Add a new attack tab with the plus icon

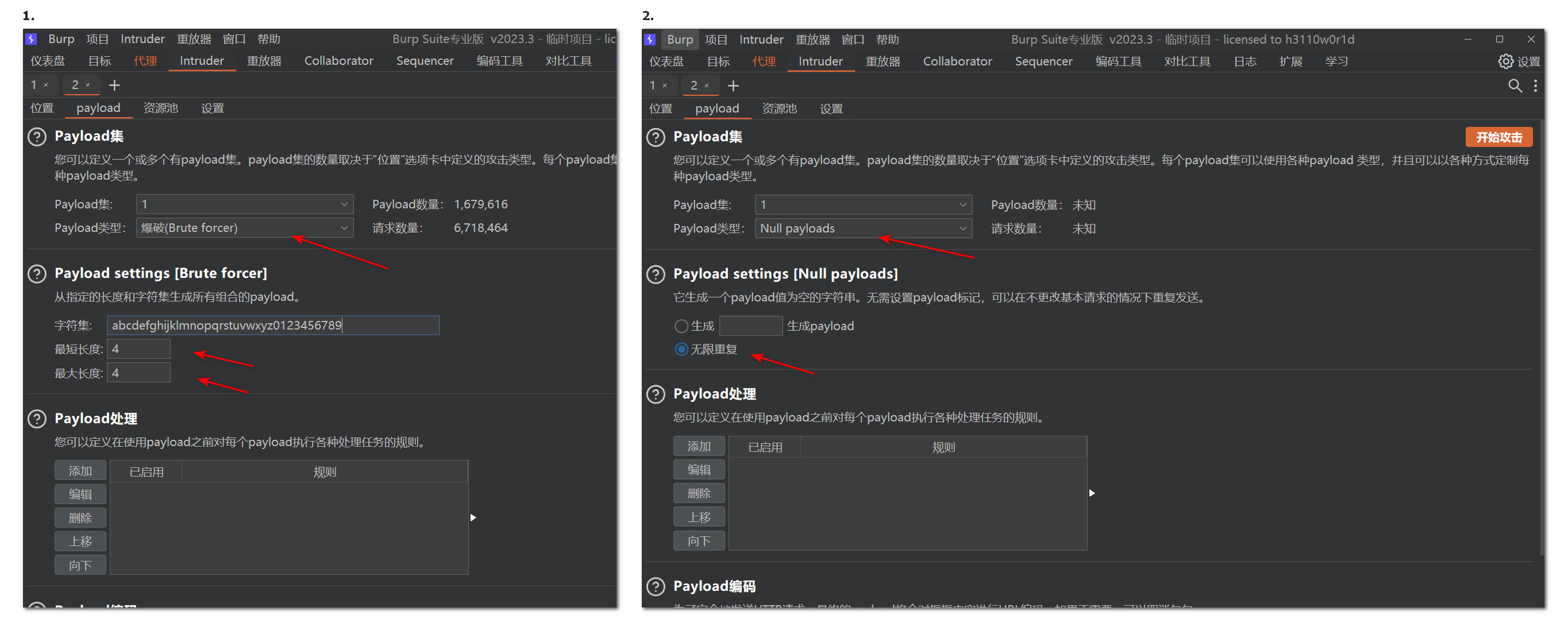(733, 85)
